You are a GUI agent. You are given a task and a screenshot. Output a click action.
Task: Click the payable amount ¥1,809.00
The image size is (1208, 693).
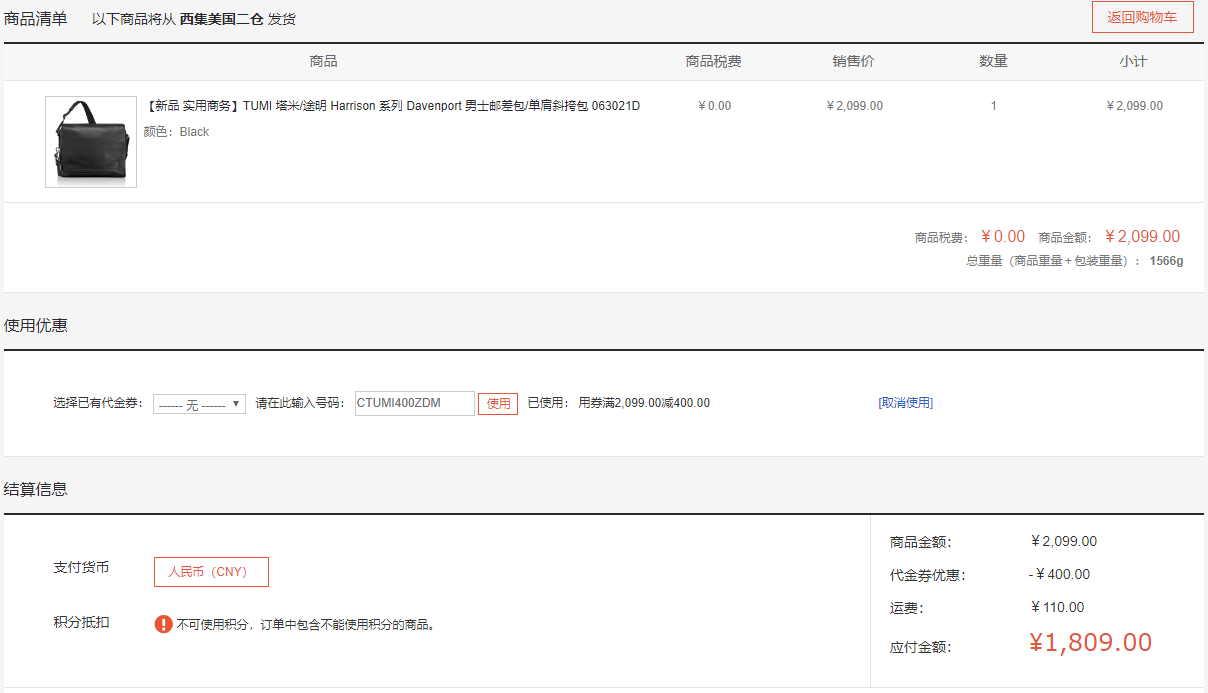[x=1090, y=642]
